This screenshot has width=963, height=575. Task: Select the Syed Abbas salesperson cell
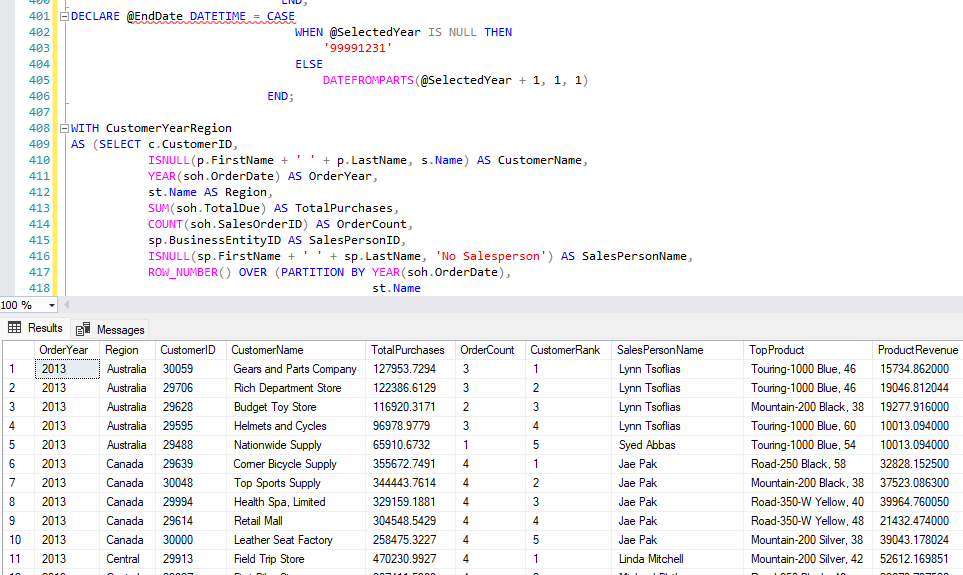tap(646, 445)
